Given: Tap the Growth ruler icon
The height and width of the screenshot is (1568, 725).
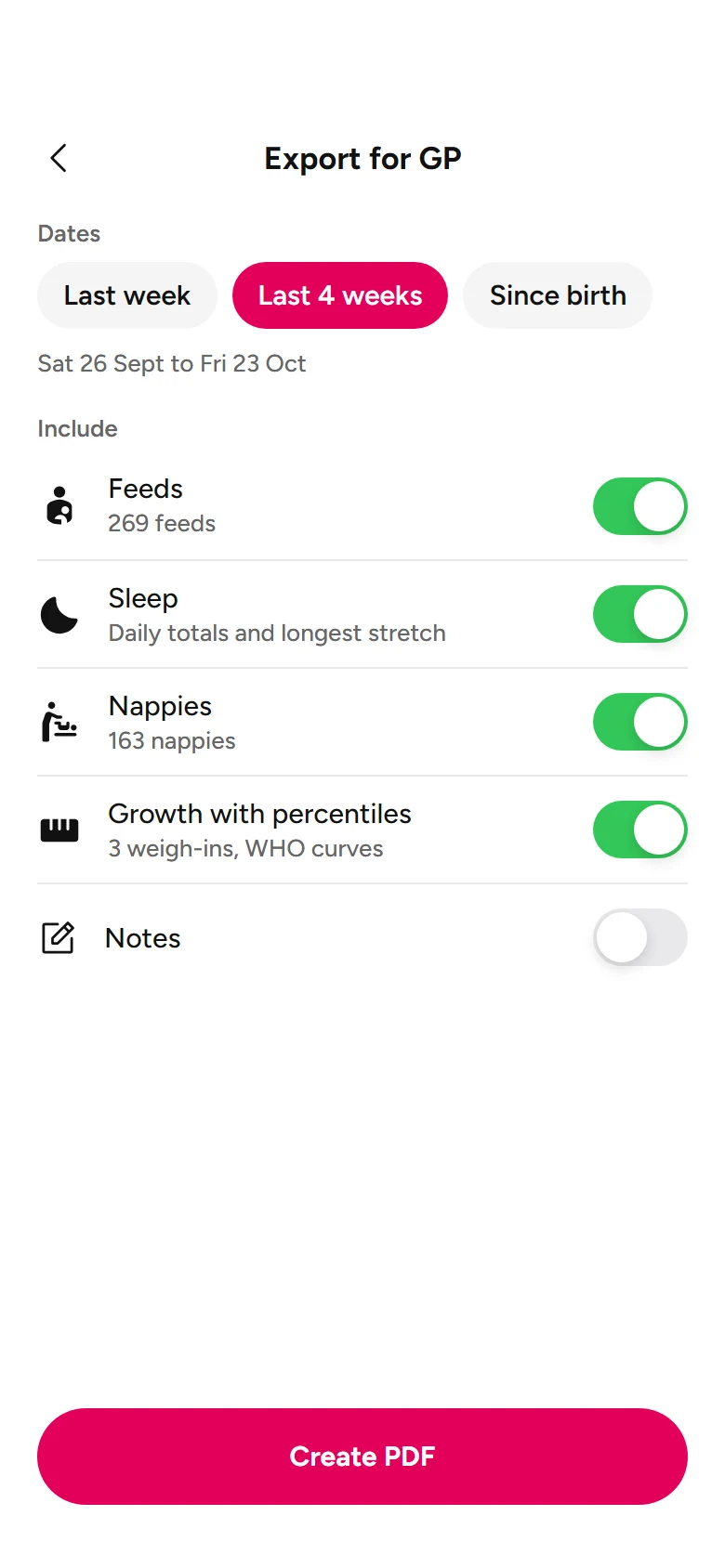Looking at the screenshot, I should 59,830.
